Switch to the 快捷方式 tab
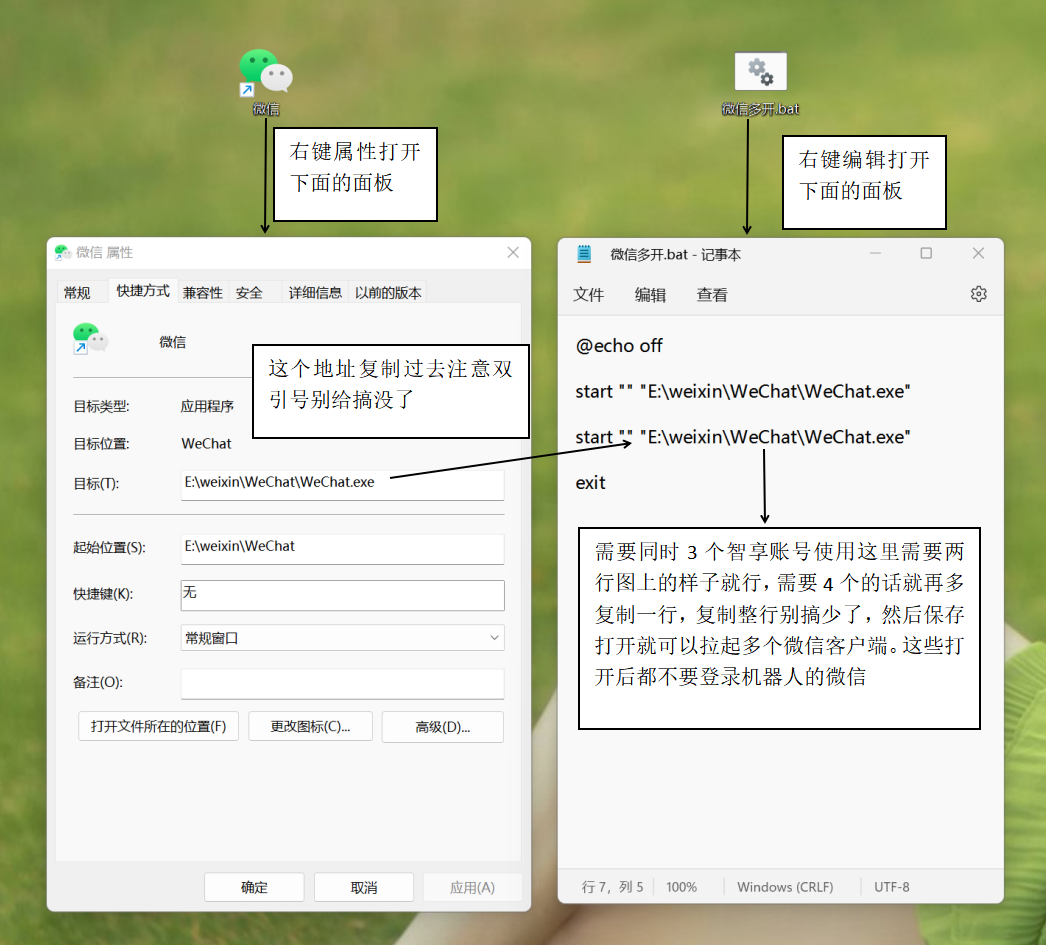This screenshot has width=1046, height=945. pos(143,291)
